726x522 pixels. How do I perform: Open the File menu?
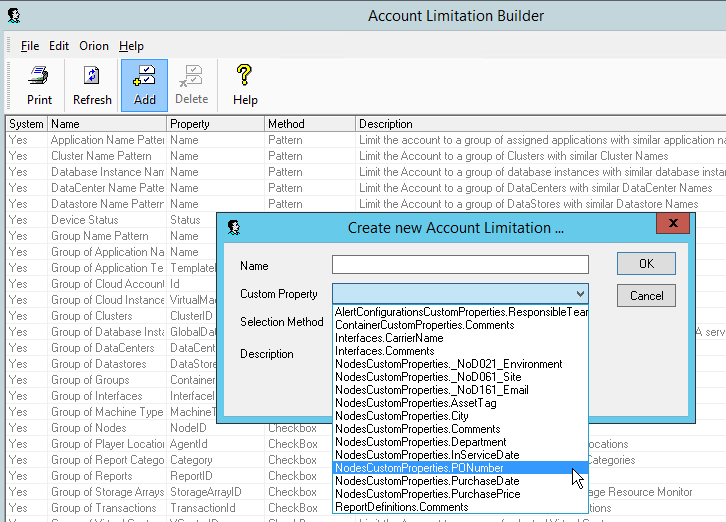click(x=30, y=46)
